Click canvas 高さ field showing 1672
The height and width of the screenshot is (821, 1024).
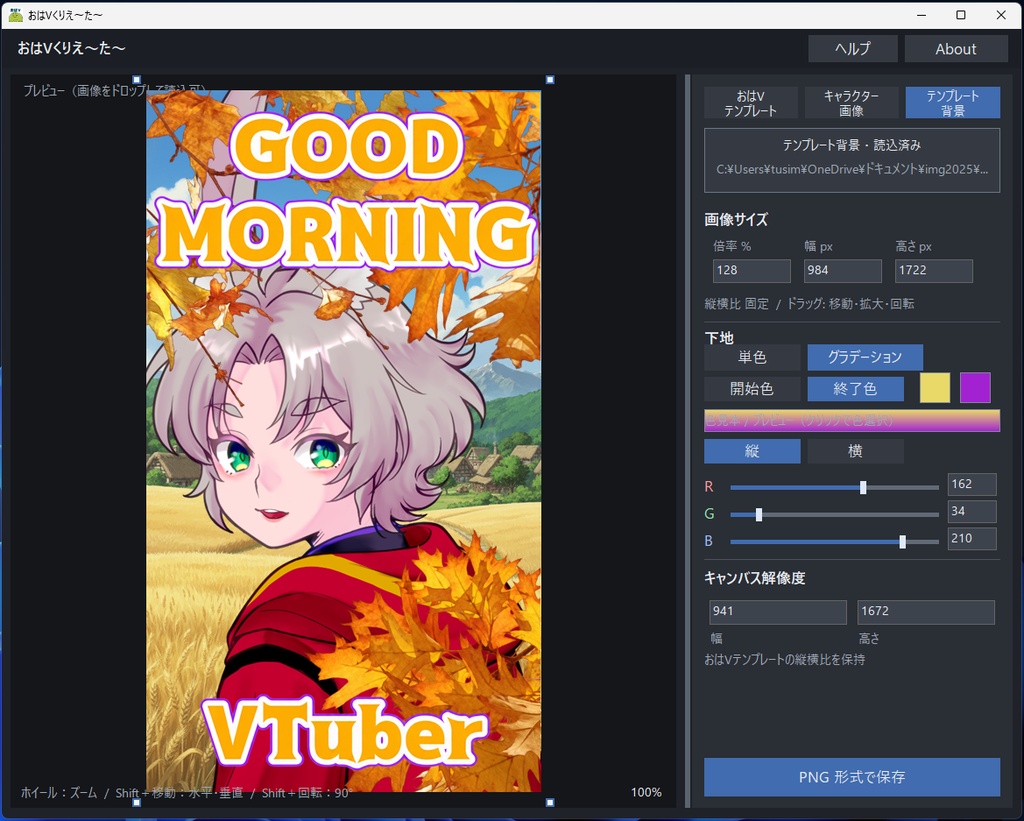coord(925,612)
